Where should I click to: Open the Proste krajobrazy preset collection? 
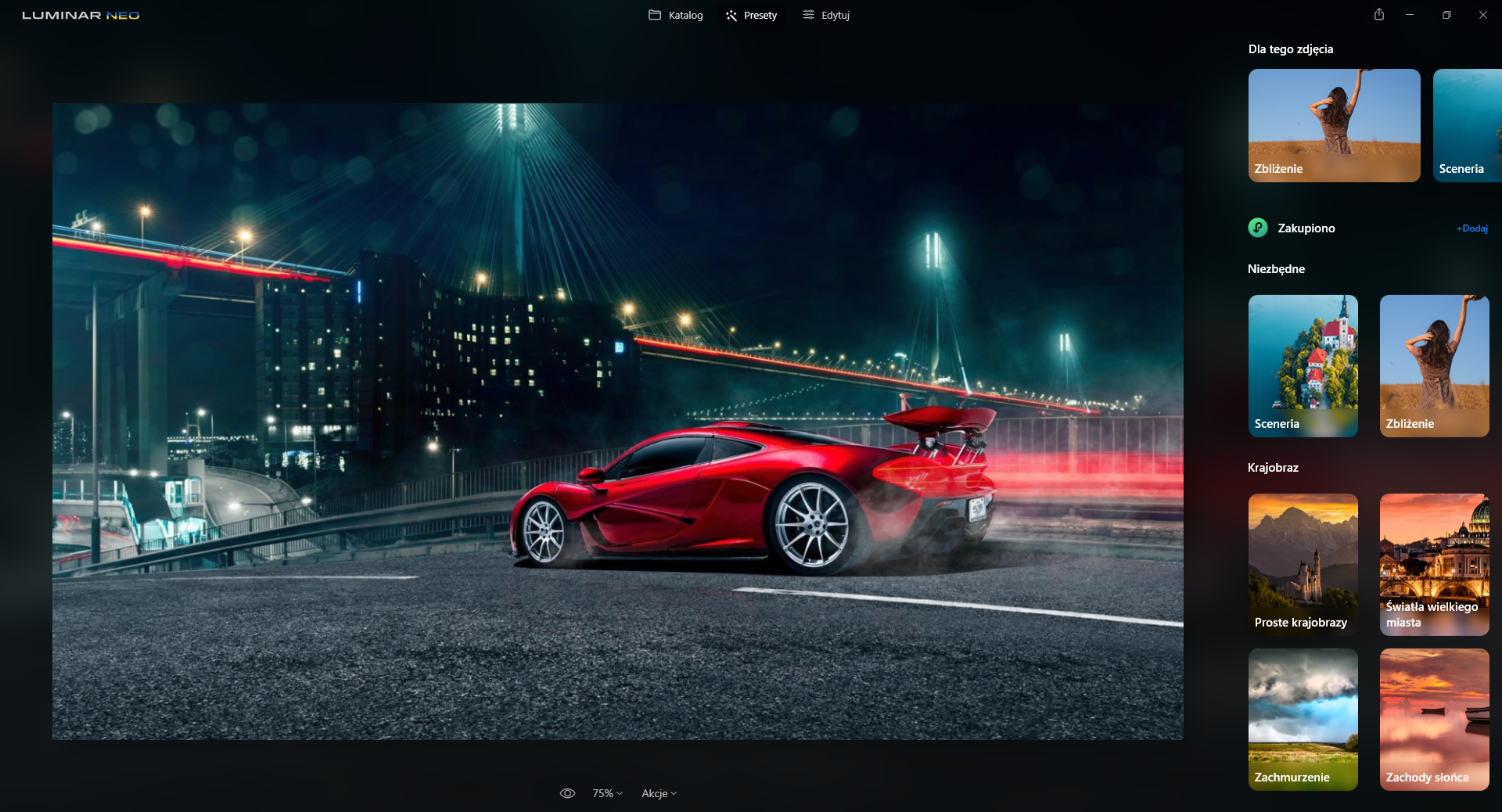point(1303,564)
